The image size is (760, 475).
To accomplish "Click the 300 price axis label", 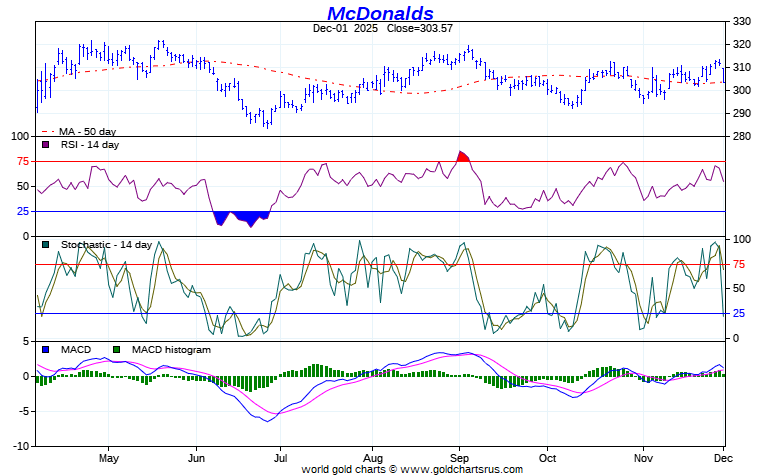I will pyautogui.click(x=742, y=90).
